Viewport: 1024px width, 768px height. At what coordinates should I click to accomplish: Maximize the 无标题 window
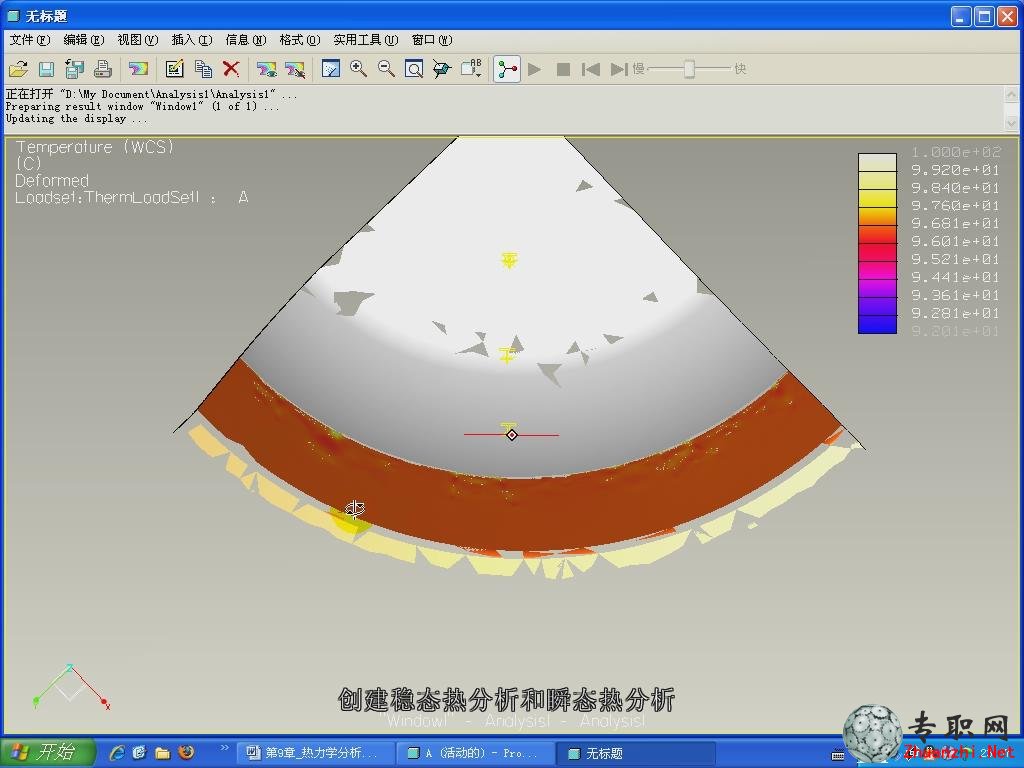[984, 16]
